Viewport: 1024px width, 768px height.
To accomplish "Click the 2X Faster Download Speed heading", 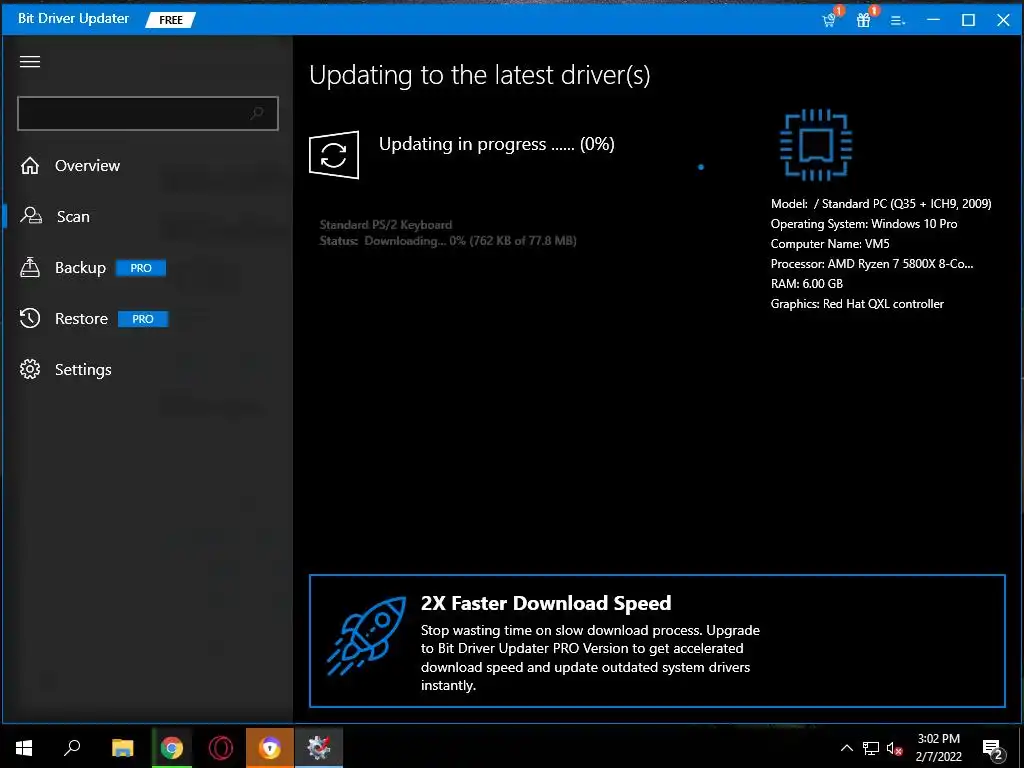I will pos(546,603).
